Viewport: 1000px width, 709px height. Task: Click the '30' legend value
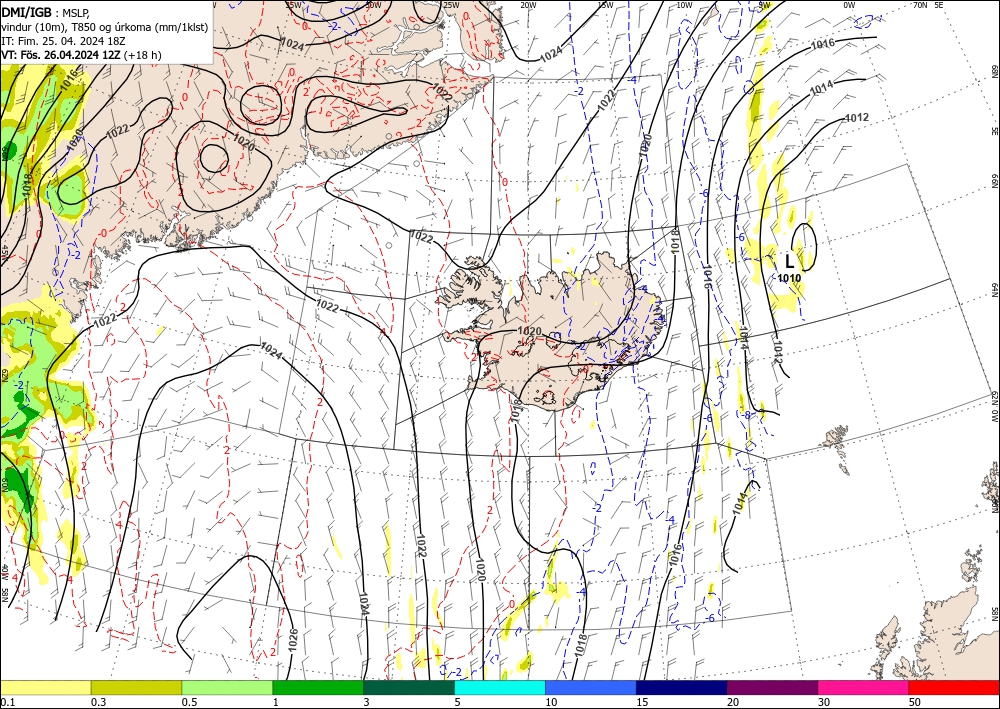pyautogui.click(x=823, y=701)
